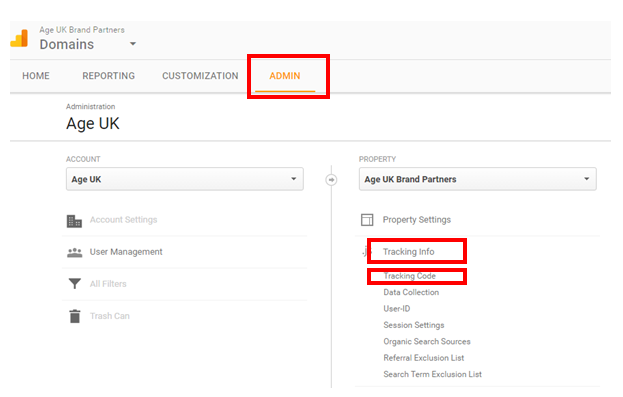The width and height of the screenshot is (623, 397).
Task: Click the Administration breadcrumb text
Action: 91,107
